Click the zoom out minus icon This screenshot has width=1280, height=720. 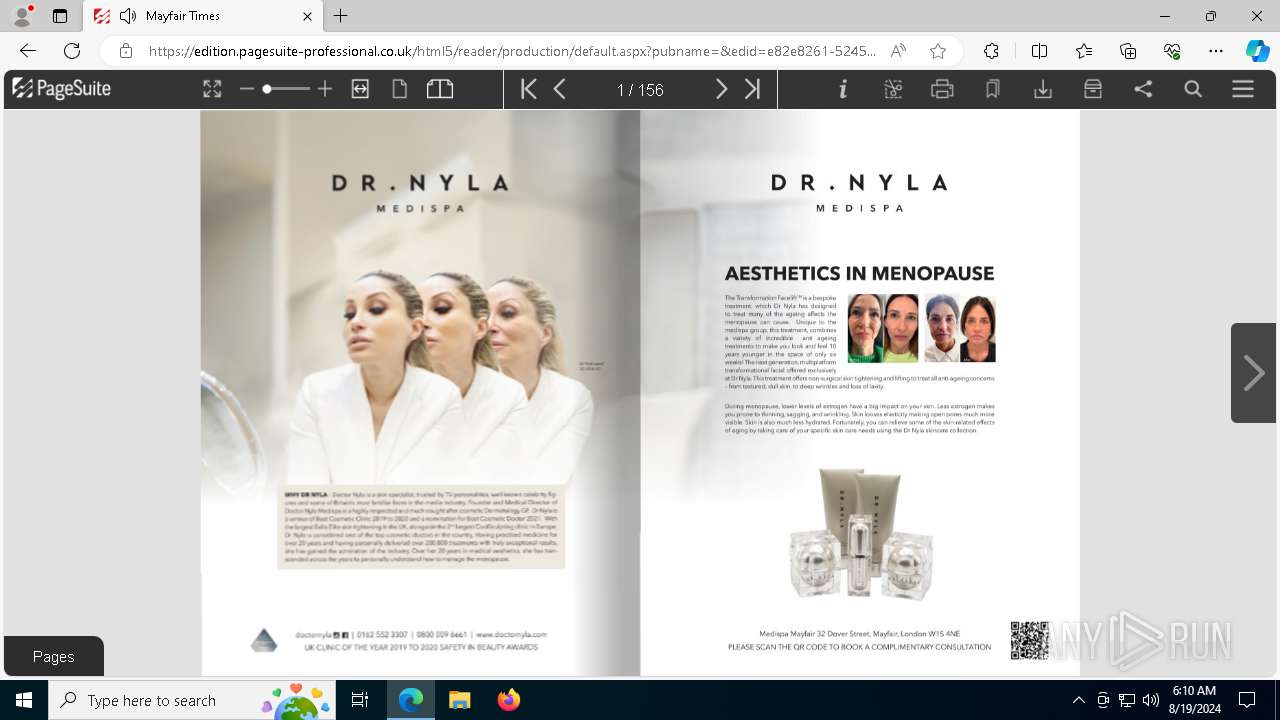(x=247, y=89)
